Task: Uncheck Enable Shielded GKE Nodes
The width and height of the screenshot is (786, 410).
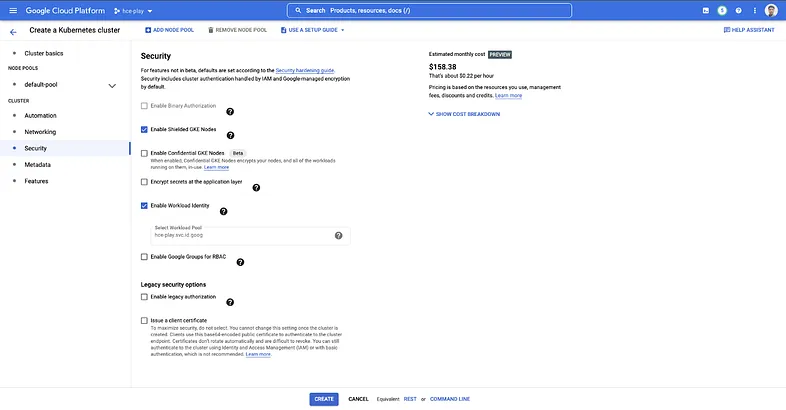Action: [x=144, y=129]
